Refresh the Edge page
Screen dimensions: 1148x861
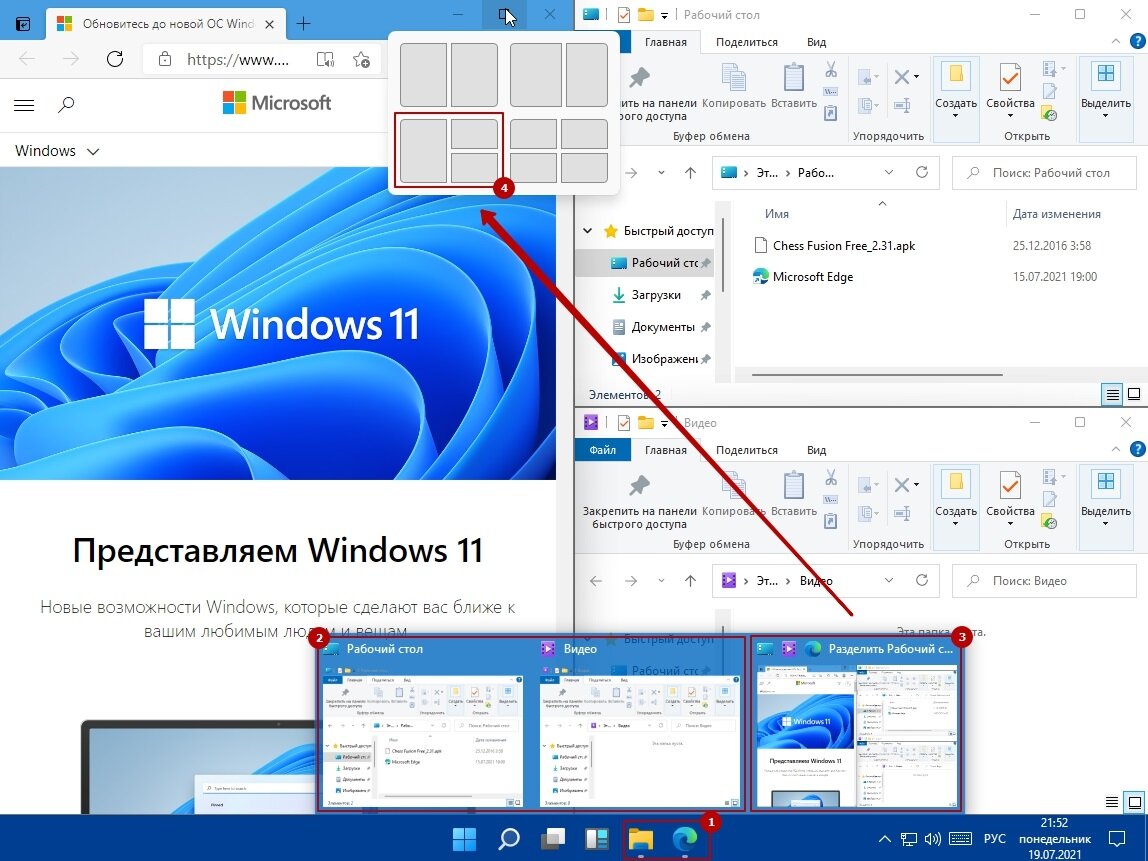point(115,59)
